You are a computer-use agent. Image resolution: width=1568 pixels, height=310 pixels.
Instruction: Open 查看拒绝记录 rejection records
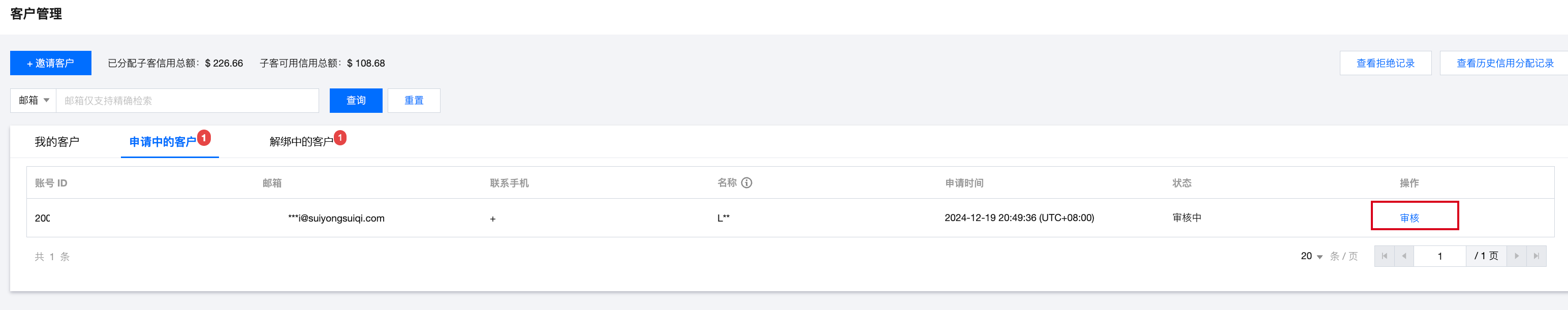[1385, 64]
